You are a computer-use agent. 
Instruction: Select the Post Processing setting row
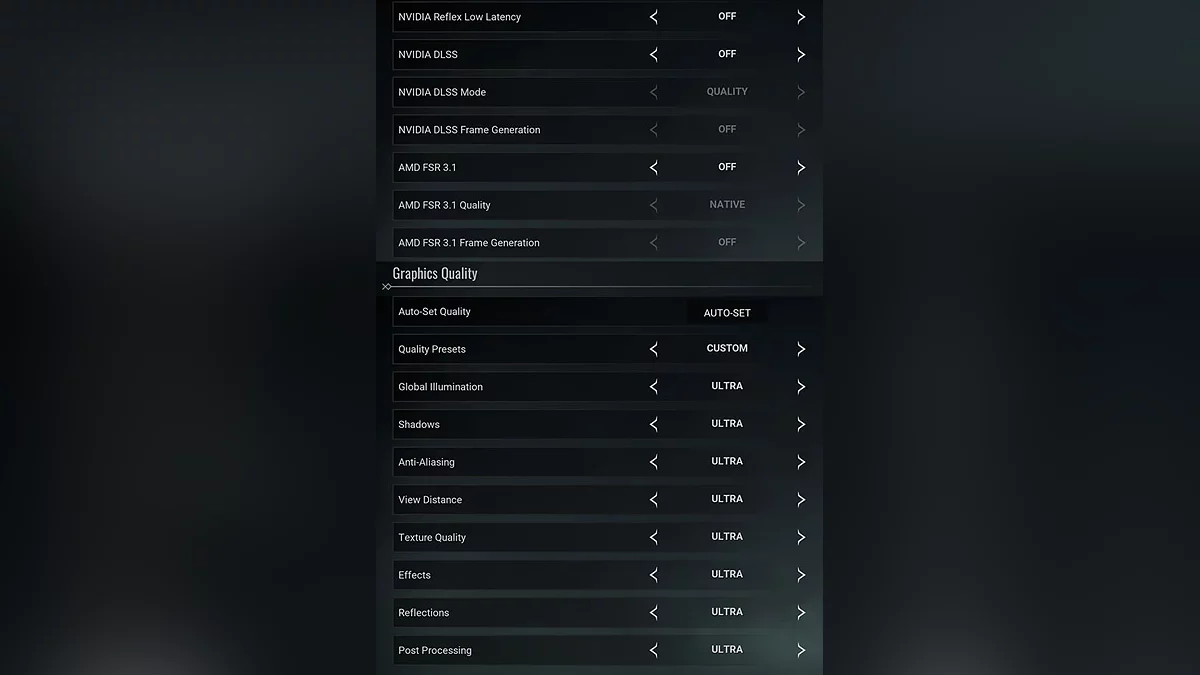pyautogui.click(x=435, y=651)
